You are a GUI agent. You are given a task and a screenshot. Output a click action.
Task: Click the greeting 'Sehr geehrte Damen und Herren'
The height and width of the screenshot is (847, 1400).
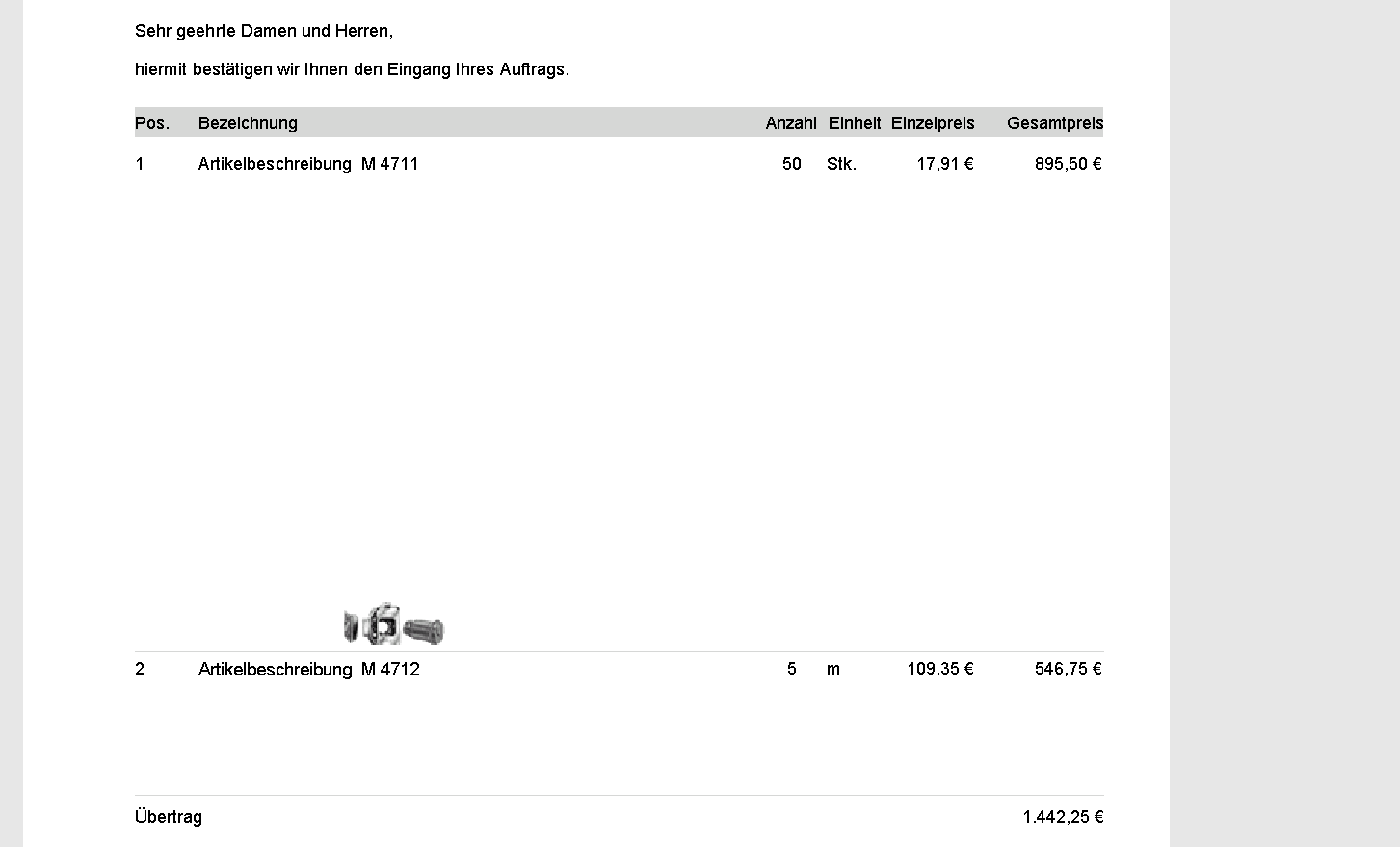(264, 31)
